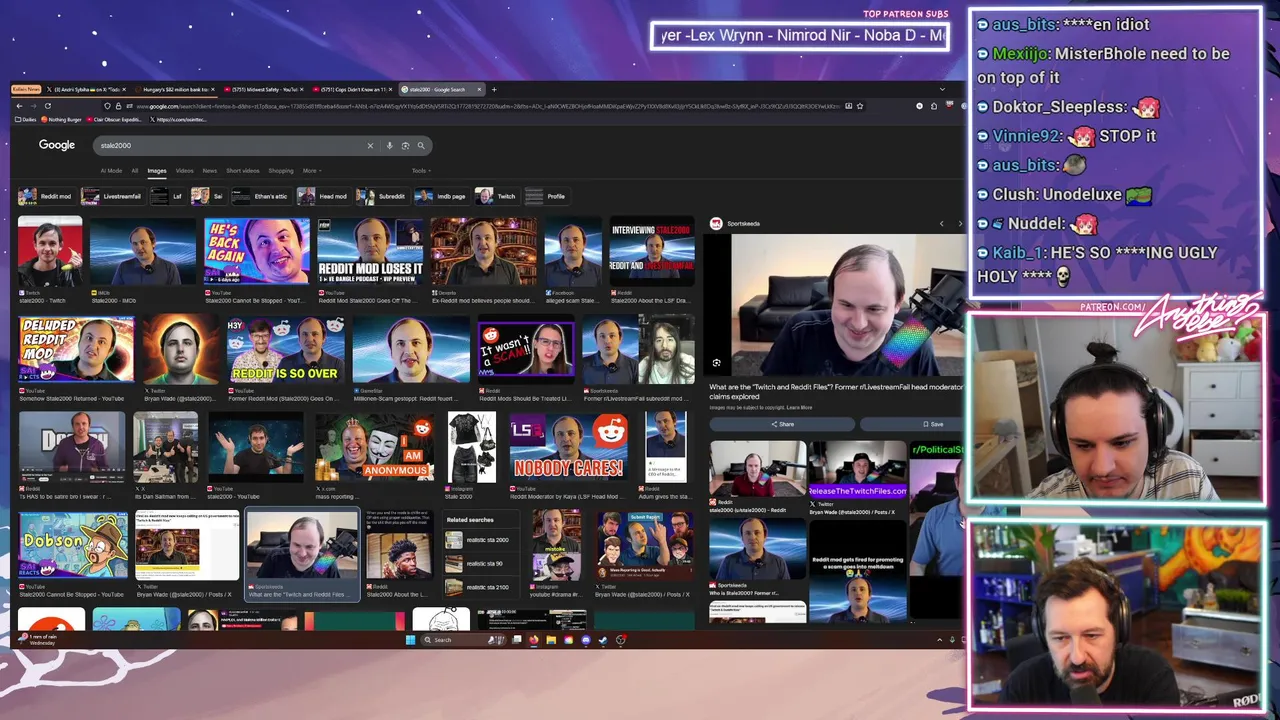Click the browser back arrow
Viewport: 1280px width, 720px height.
[x=19, y=106]
